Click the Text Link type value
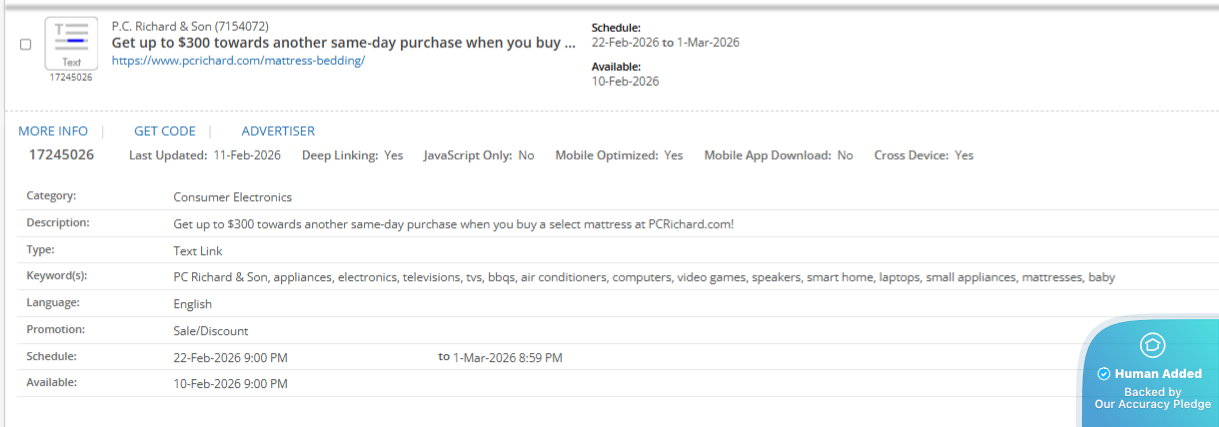The image size is (1219, 427). 198,251
